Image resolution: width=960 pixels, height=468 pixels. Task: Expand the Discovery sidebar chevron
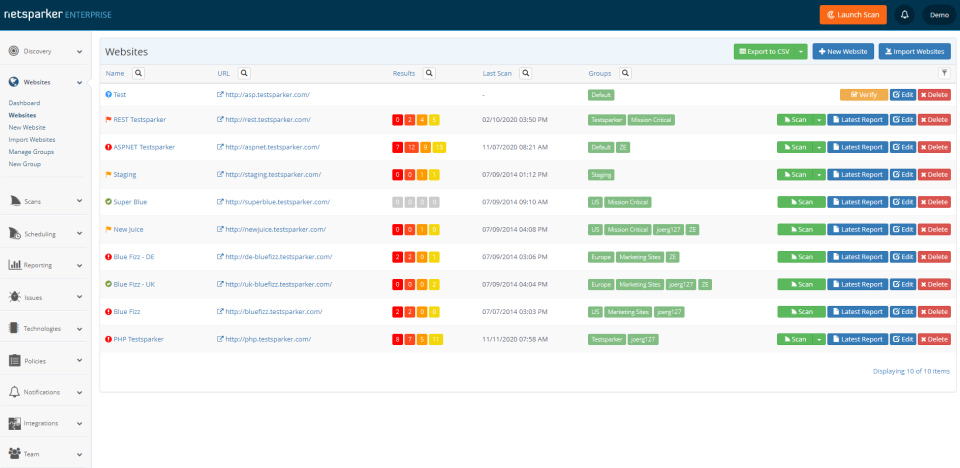(x=80, y=51)
